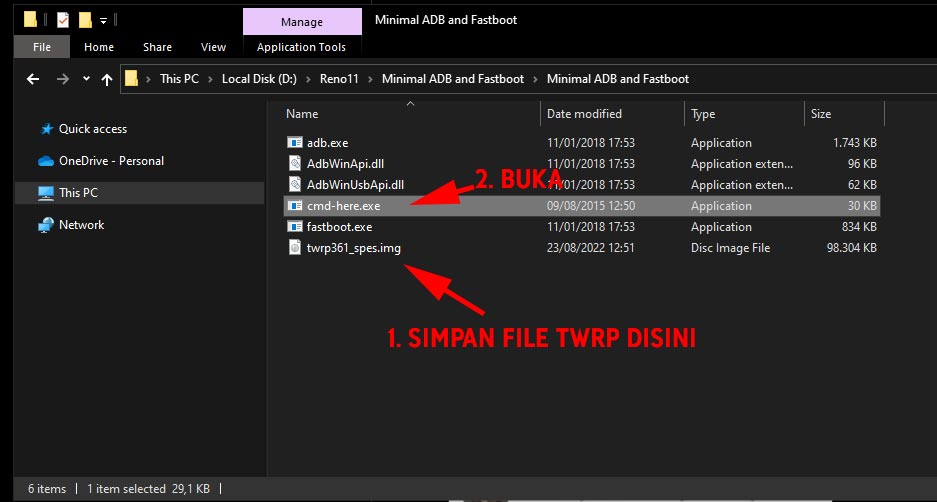Switch to the View ribbon tab
Image resolution: width=937 pixels, height=502 pixels.
pyautogui.click(x=213, y=47)
